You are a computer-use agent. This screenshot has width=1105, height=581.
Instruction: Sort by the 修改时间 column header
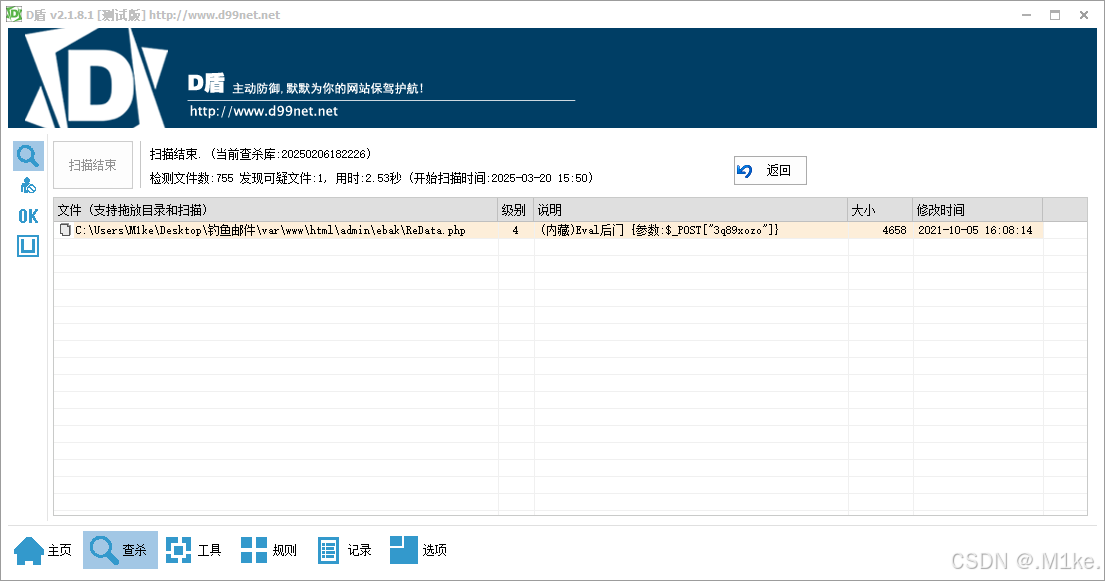977,210
